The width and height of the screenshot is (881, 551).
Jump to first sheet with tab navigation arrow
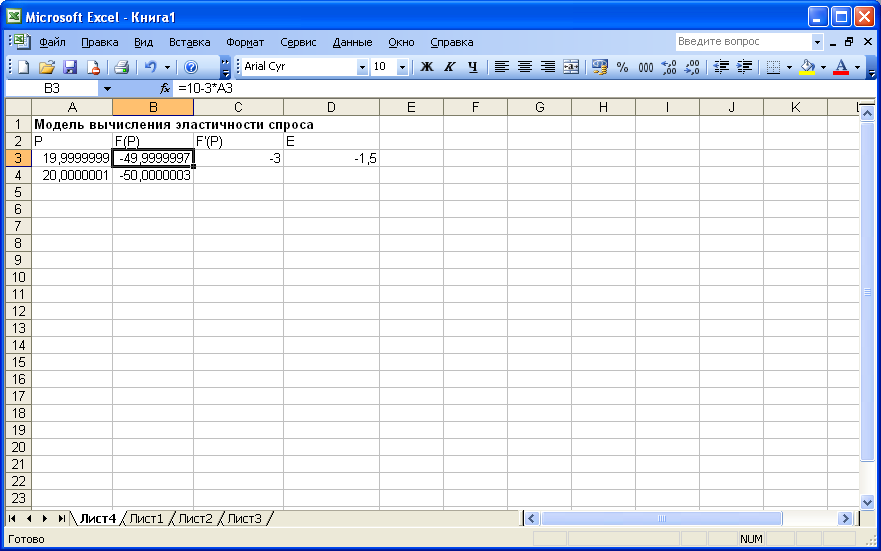coord(12,518)
